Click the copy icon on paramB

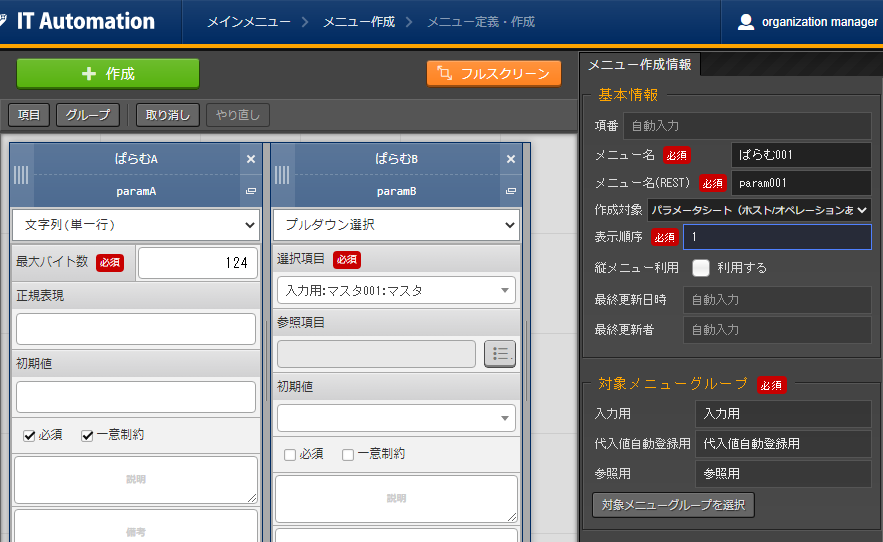[511, 191]
